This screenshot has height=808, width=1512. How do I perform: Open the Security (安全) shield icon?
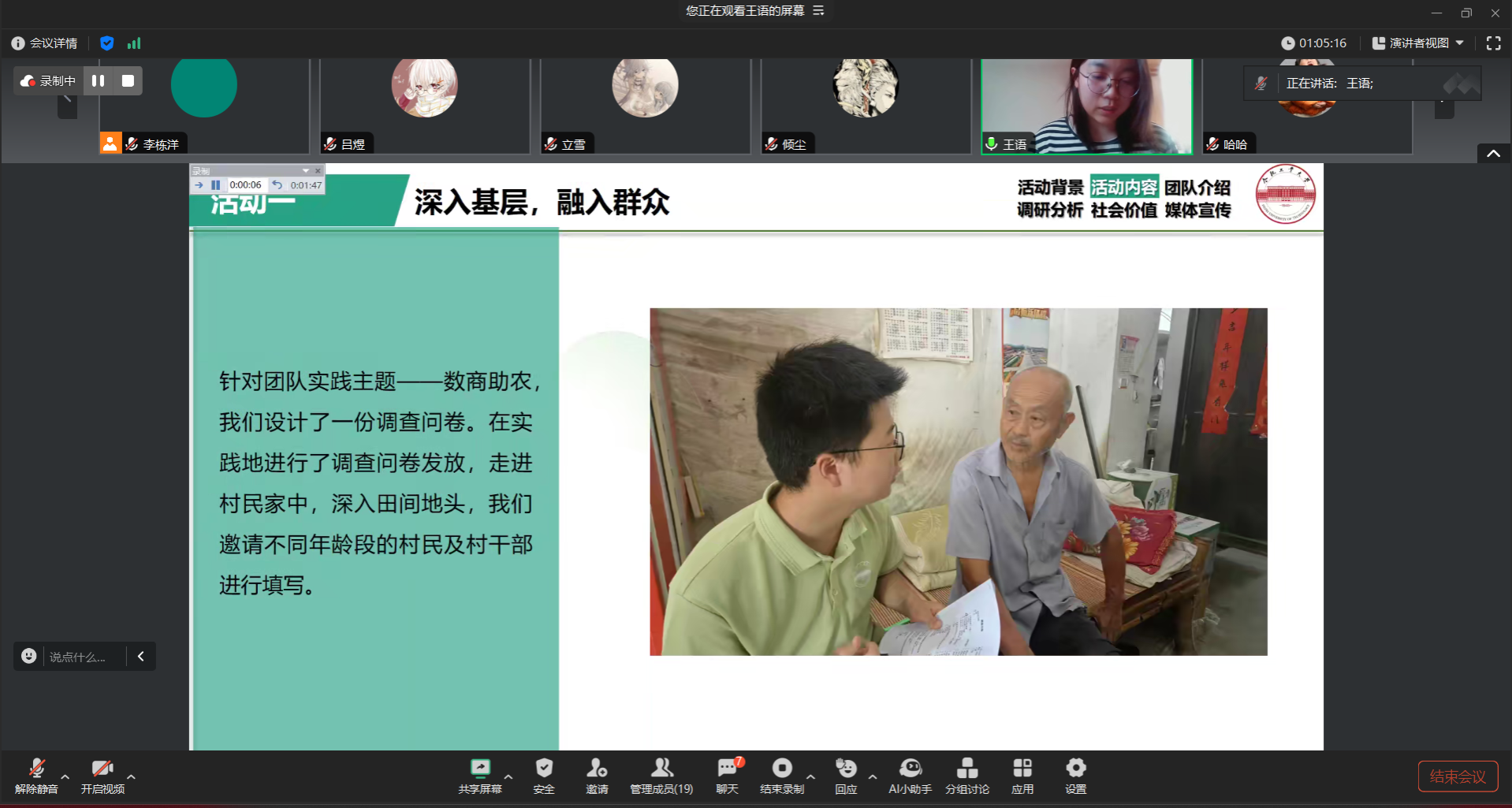point(544,776)
